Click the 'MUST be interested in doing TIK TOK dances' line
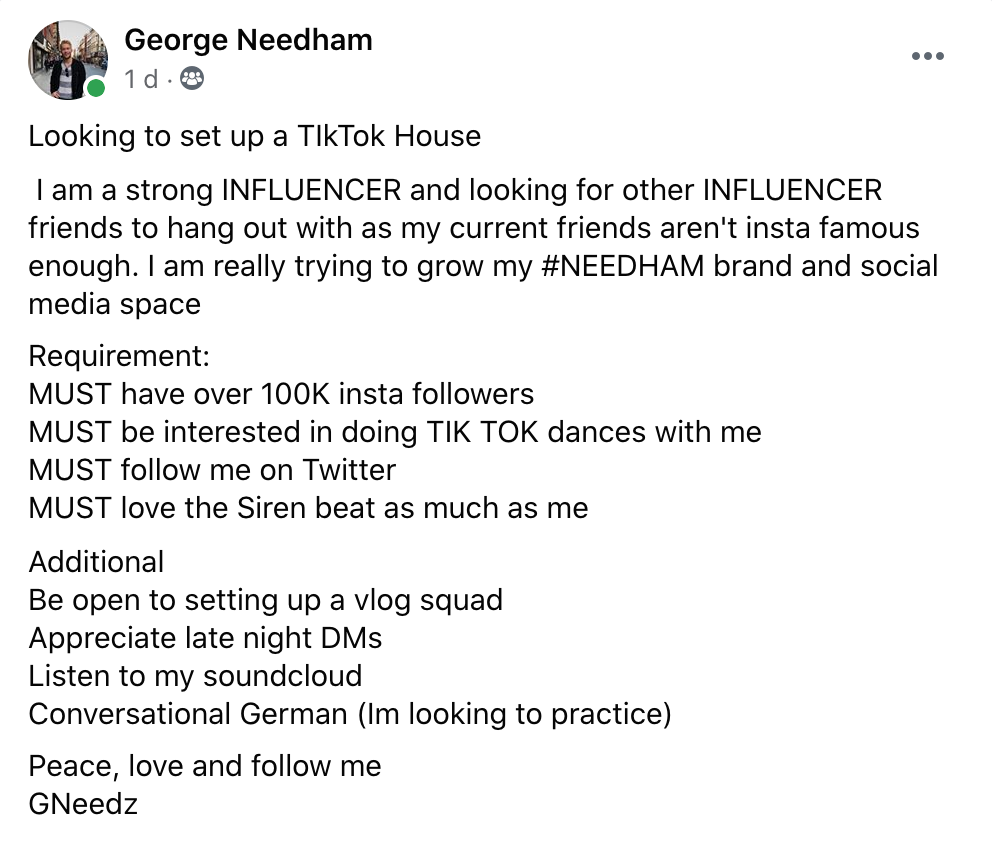The height and width of the screenshot is (846, 992). coord(395,432)
